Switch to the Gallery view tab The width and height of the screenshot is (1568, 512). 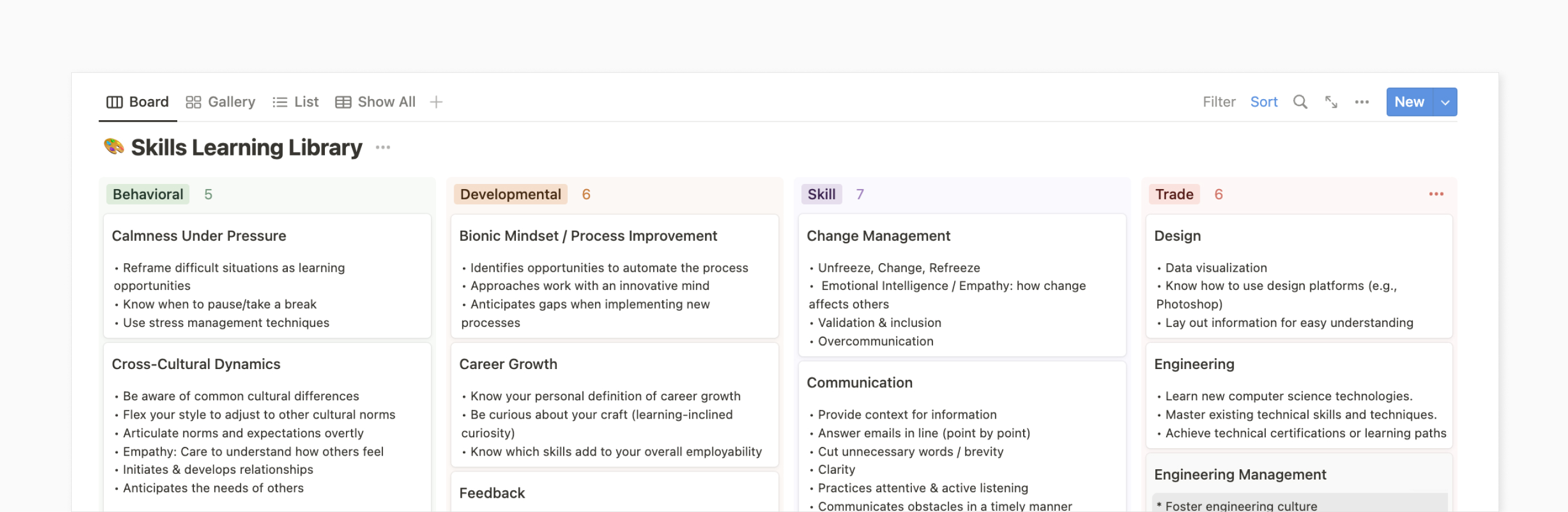[221, 102]
